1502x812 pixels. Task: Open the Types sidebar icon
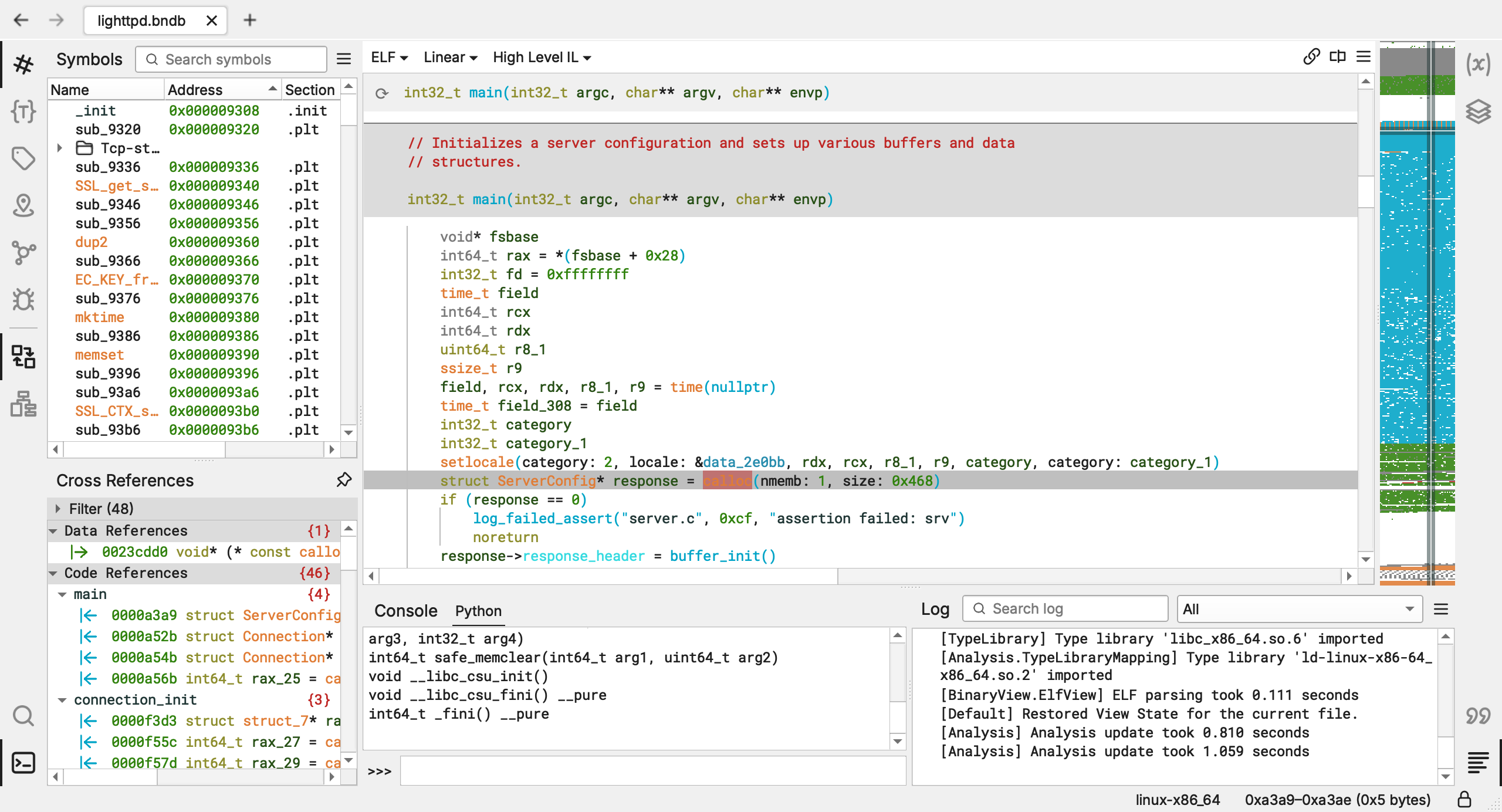coord(23,111)
